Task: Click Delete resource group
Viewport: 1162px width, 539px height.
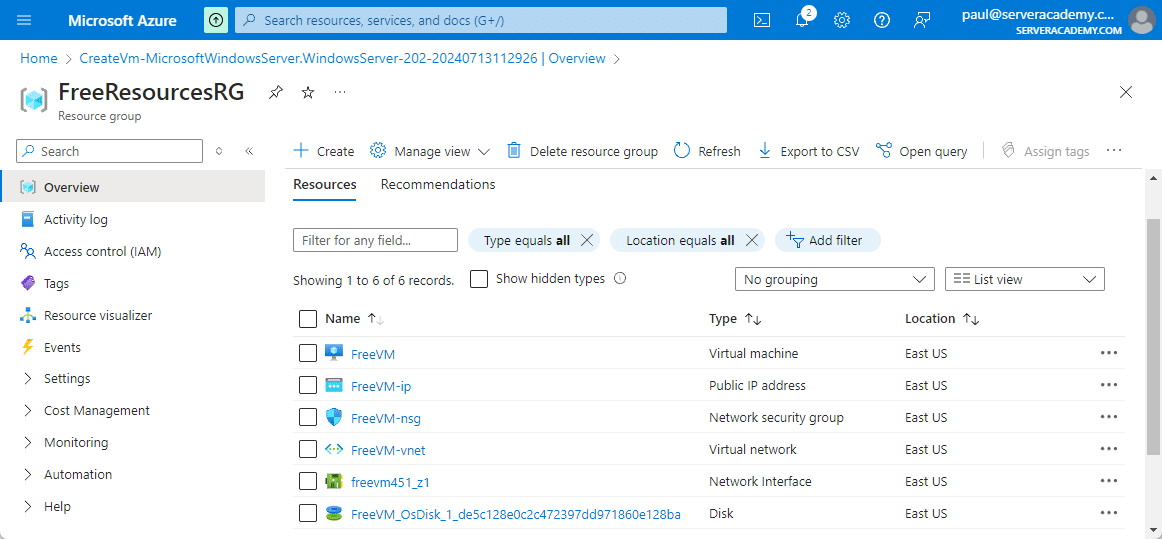Action: [x=582, y=151]
